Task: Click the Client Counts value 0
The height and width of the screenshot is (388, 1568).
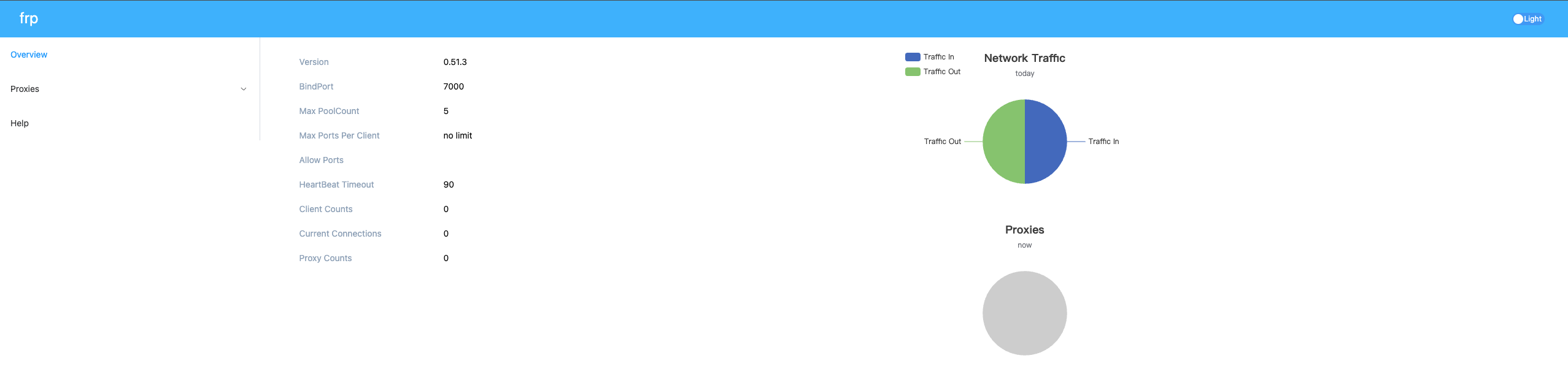Action: coord(446,209)
